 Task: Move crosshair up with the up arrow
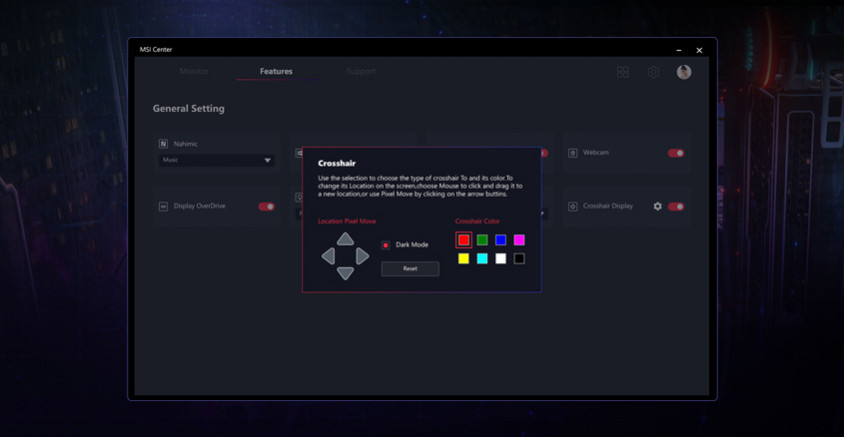pos(346,239)
